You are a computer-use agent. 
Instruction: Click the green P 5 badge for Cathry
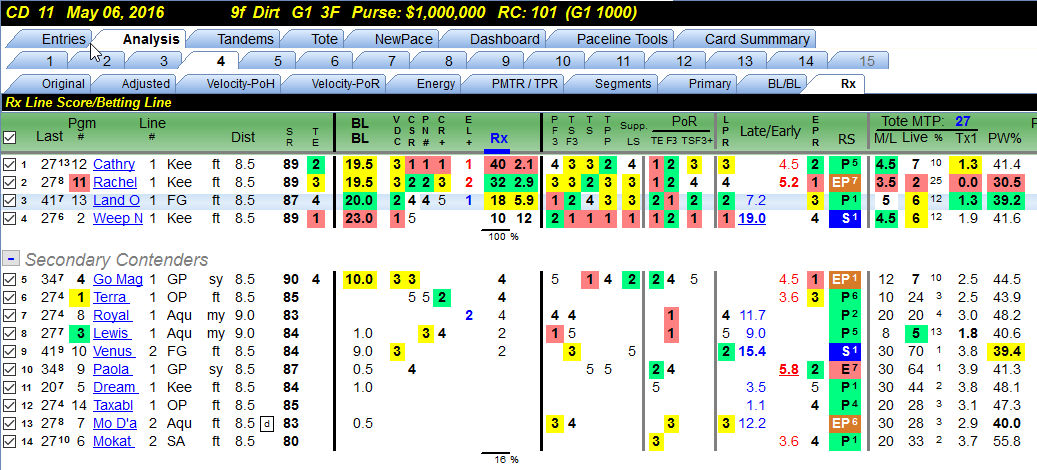click(845, 164)
